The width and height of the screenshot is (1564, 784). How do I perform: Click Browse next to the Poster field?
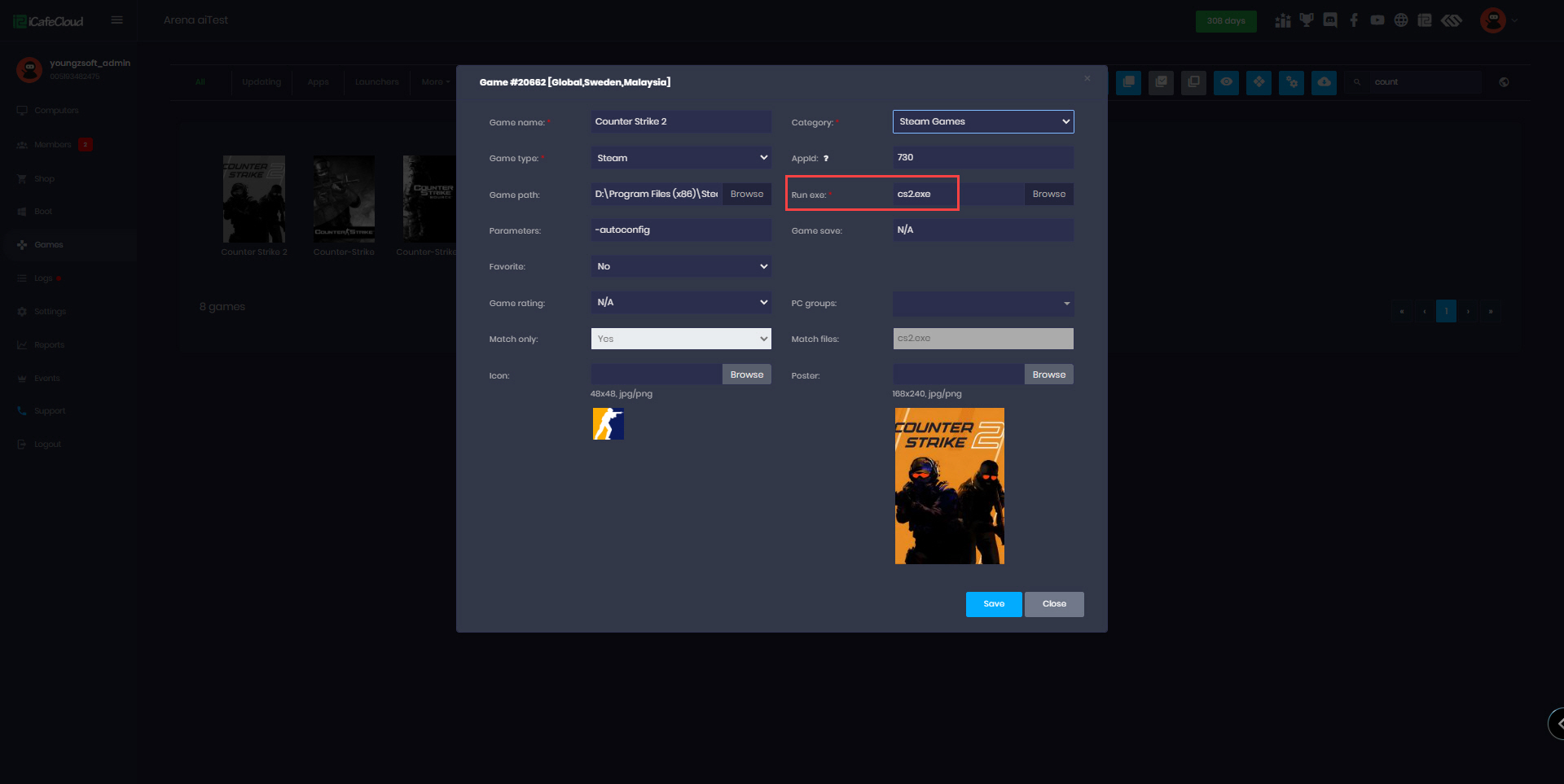[1048, 374]
